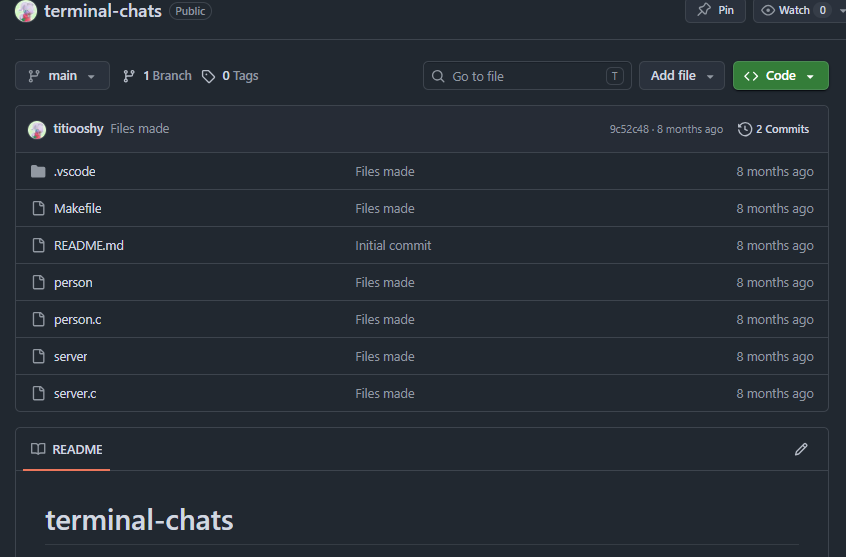
Task: Open commit hash 9c52c48
Action: [x=629, y=129]
